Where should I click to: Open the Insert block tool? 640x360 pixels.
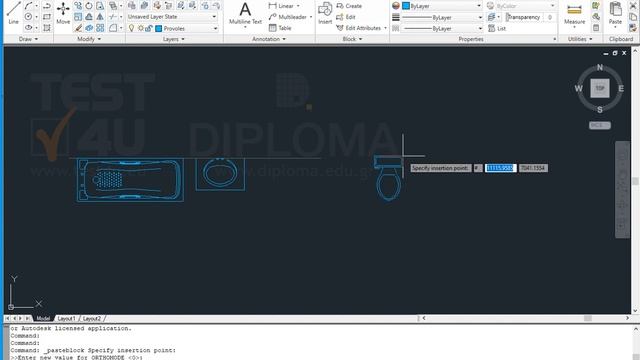click(x=325, y=13)
